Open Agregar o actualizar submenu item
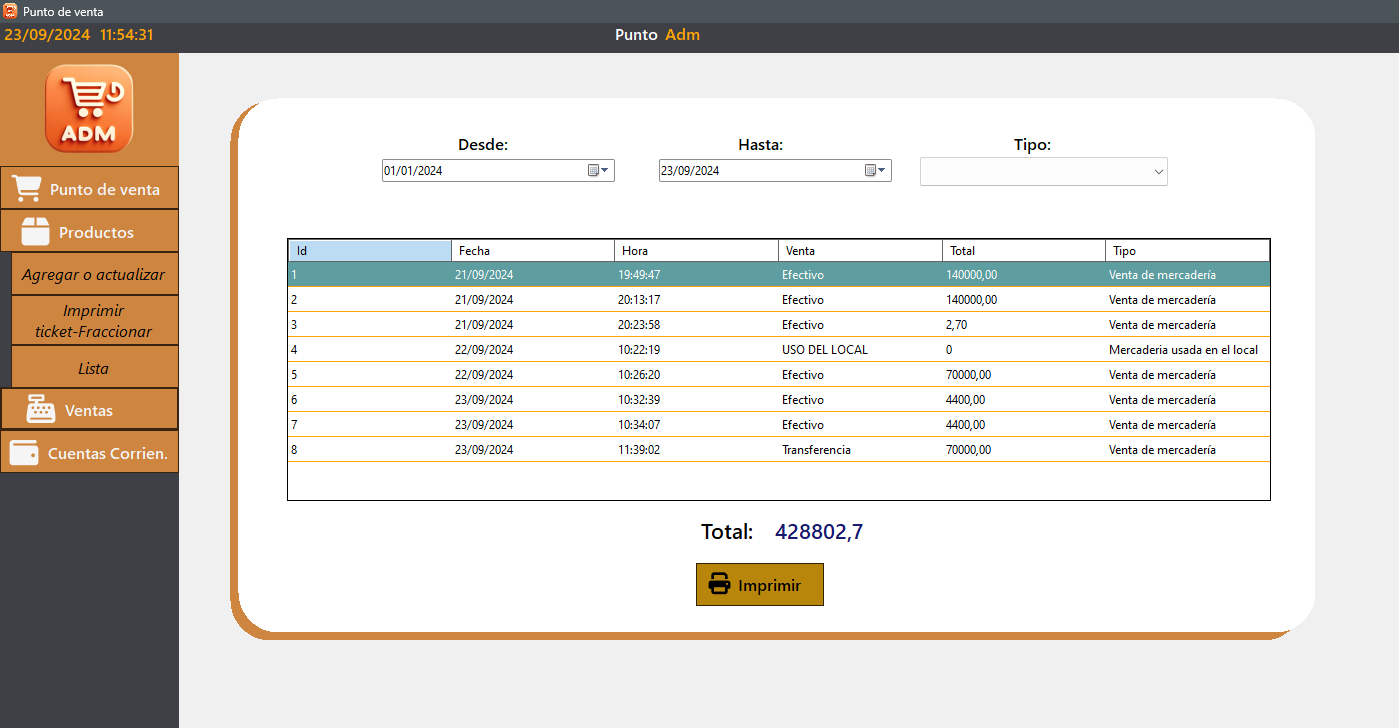Screen dimensions: 1399x728 tap(94, 274)
